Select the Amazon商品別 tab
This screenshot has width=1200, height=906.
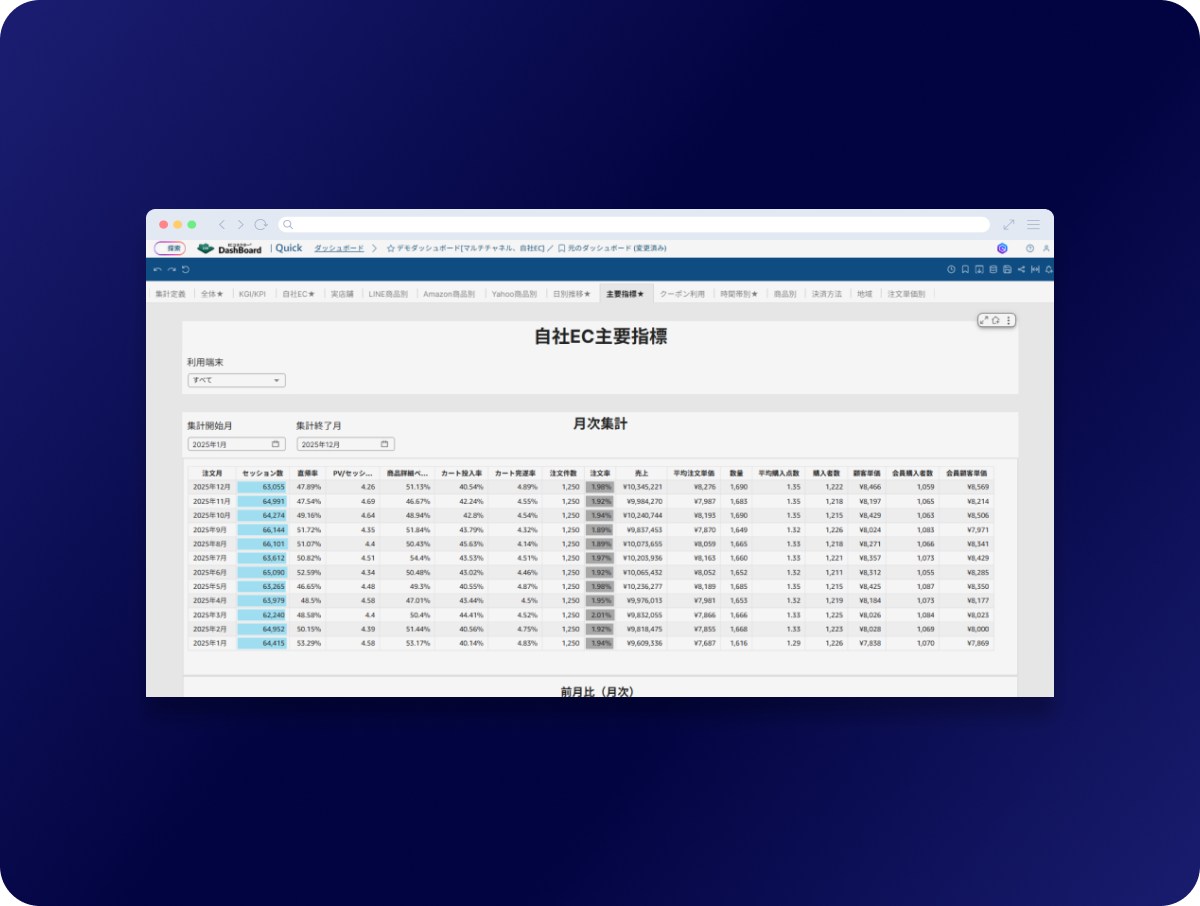point(451,294)
